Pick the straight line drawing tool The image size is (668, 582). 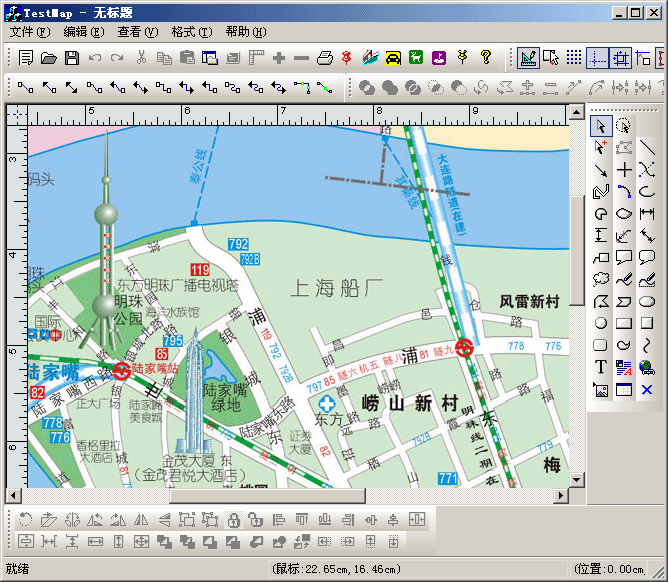coord(647,147)
